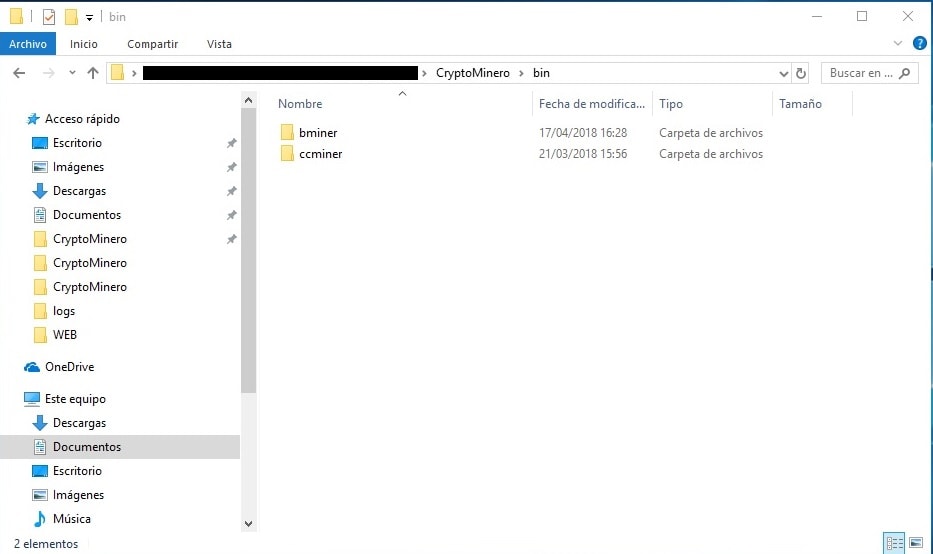
Task: Click the folder icon in address bar
Action: point(118,73)
